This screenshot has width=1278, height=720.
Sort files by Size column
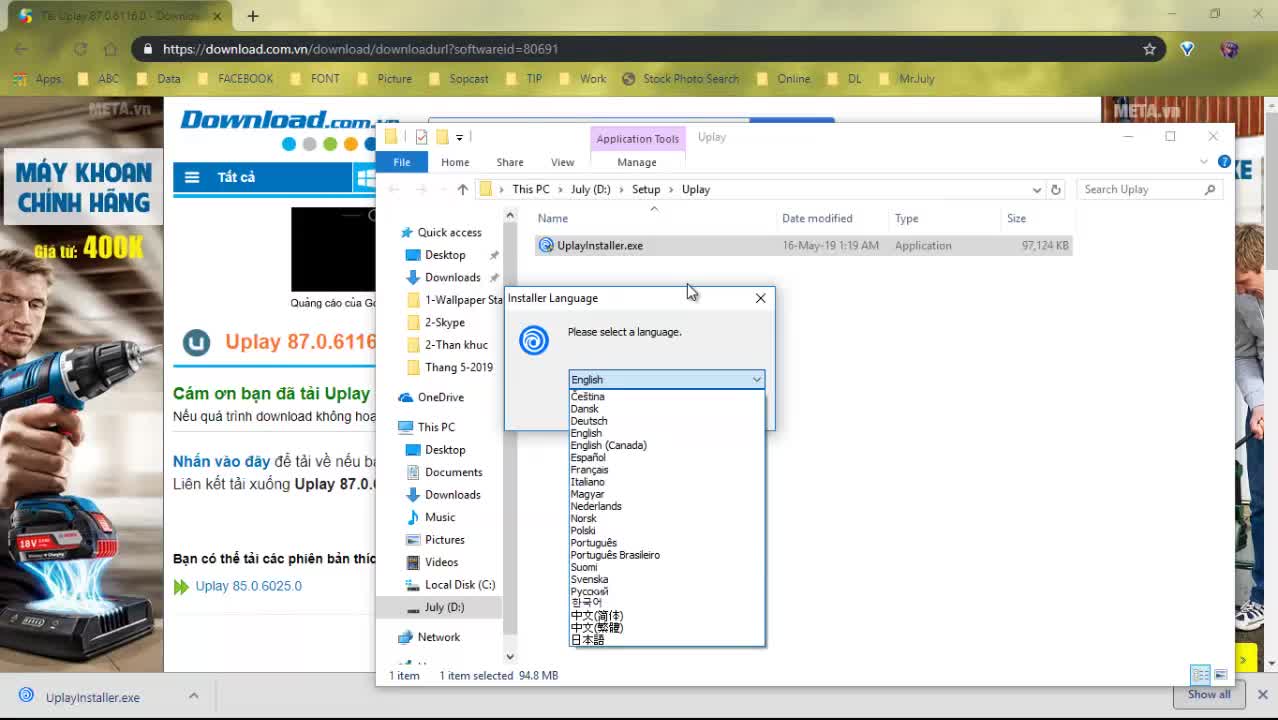click(x=1016, y=218)
